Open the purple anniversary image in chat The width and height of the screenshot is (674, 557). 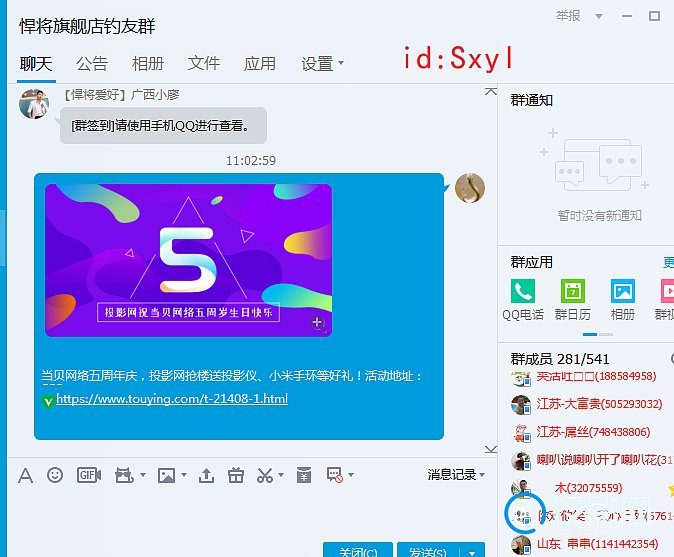pos(188,260)
